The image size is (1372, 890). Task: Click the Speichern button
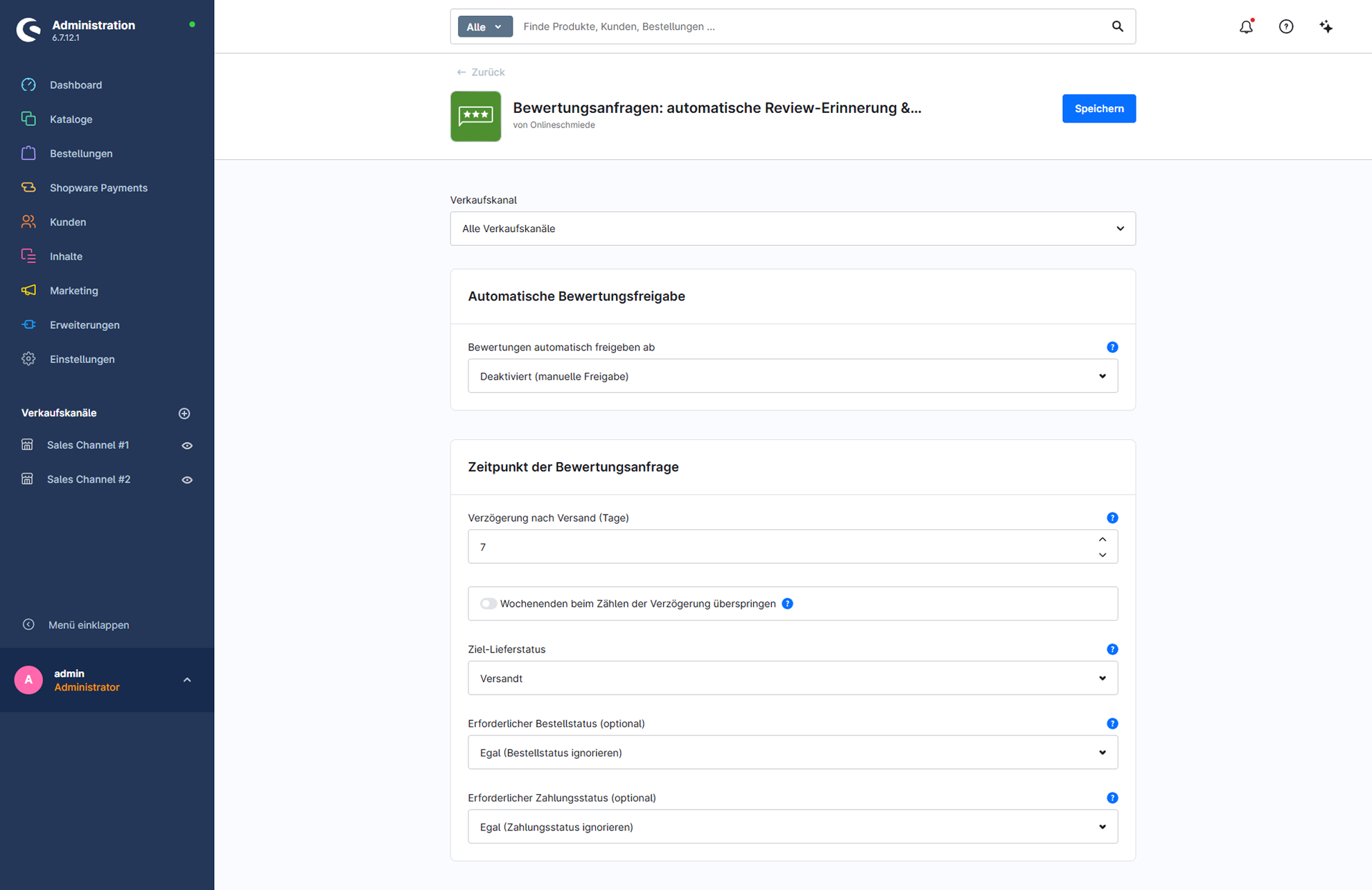coord(1099,109)
